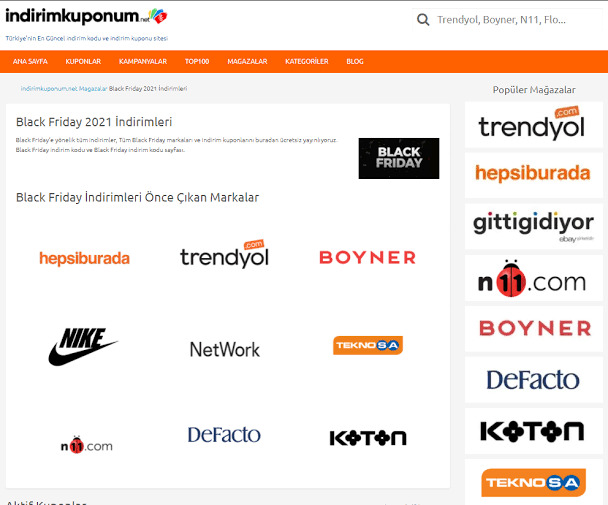Screen dimensions: 608x505
Task: Click the Popüler Mağazalar sidebar heading
Action: click(534, 90)
